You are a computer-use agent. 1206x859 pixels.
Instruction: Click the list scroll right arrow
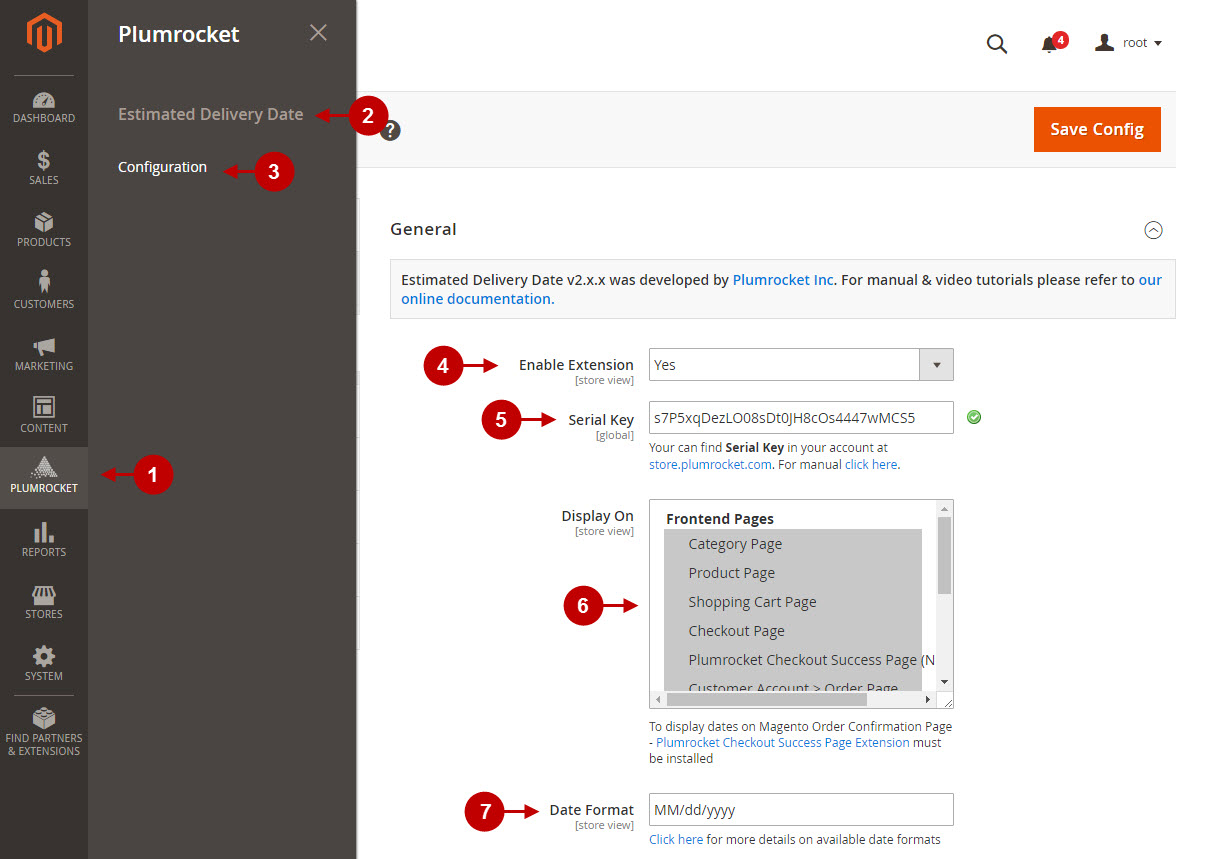[x=929, y=700]
